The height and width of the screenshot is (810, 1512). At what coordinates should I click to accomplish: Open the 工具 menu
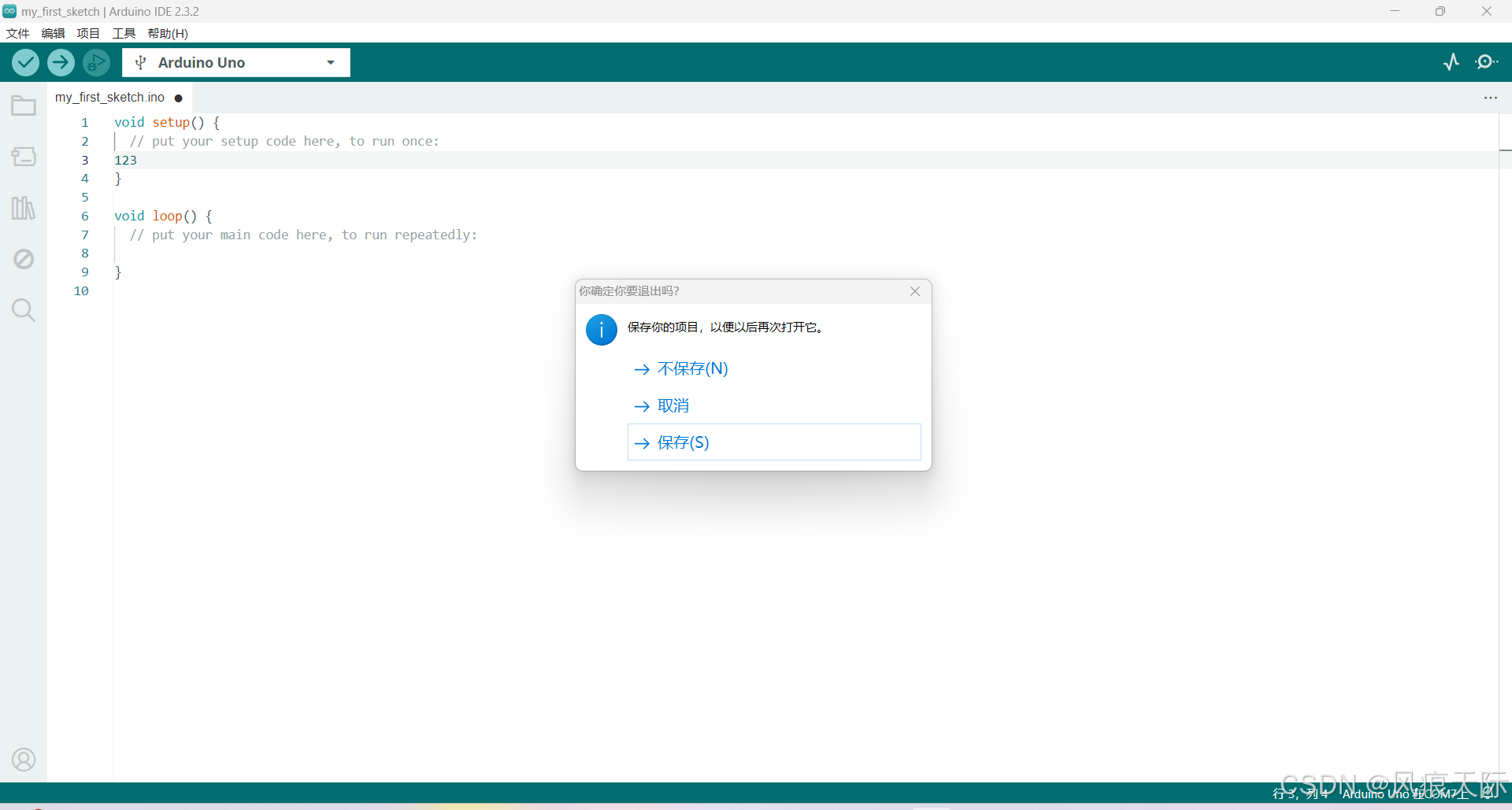(x=124, y=33)
